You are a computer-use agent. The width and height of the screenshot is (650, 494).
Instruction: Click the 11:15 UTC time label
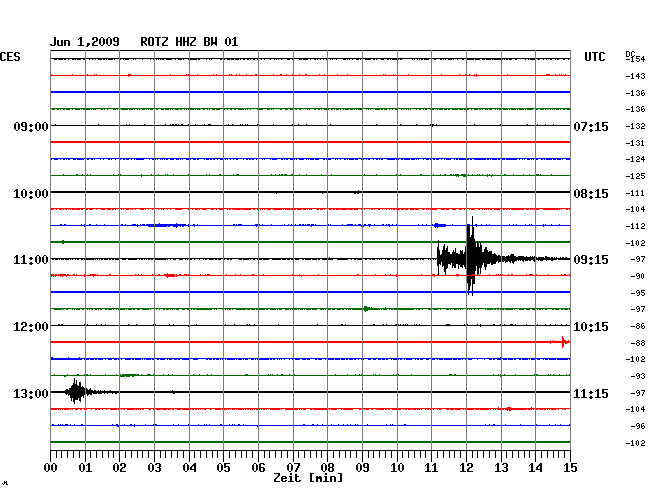(x=591, y=393)
